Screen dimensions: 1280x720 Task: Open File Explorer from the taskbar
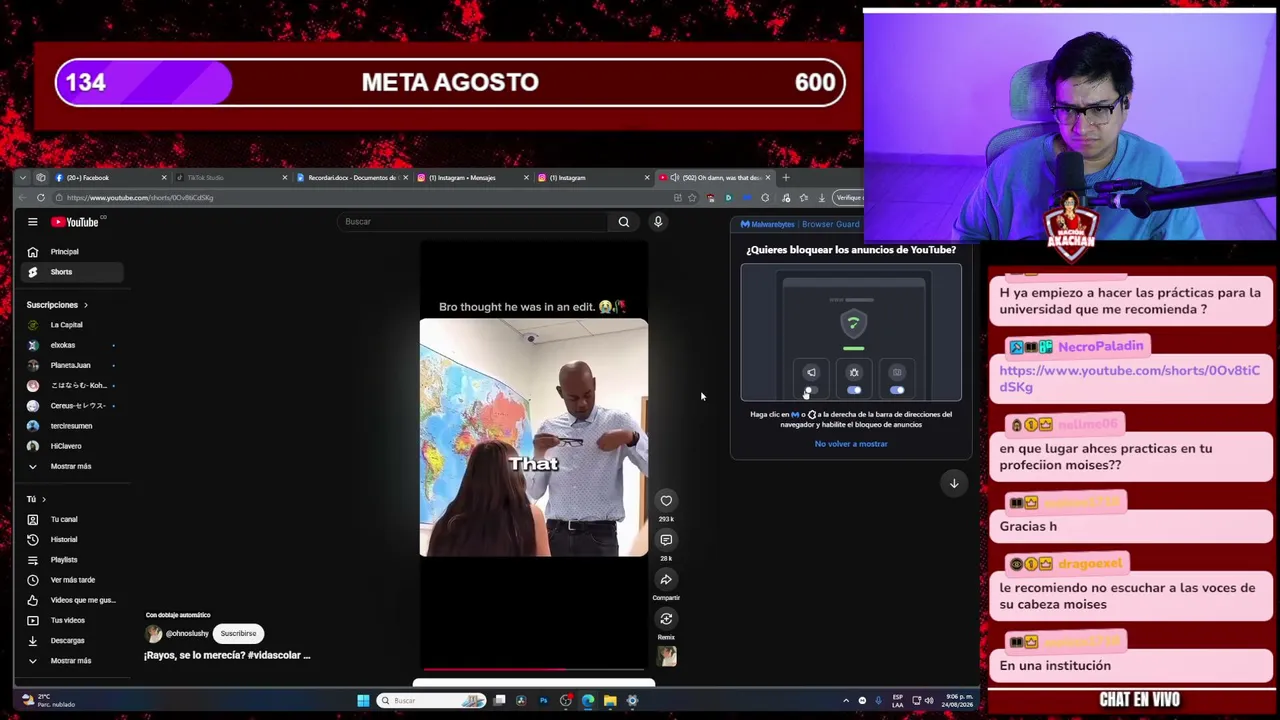point(610,701)
